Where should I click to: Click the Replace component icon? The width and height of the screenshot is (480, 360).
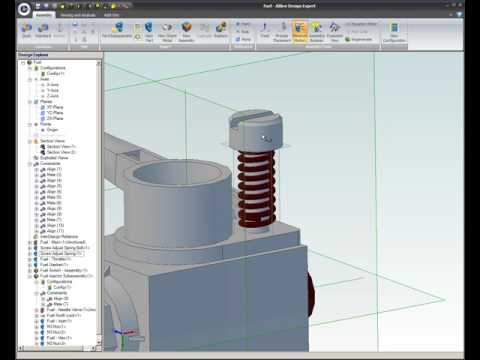pos(221,30)
